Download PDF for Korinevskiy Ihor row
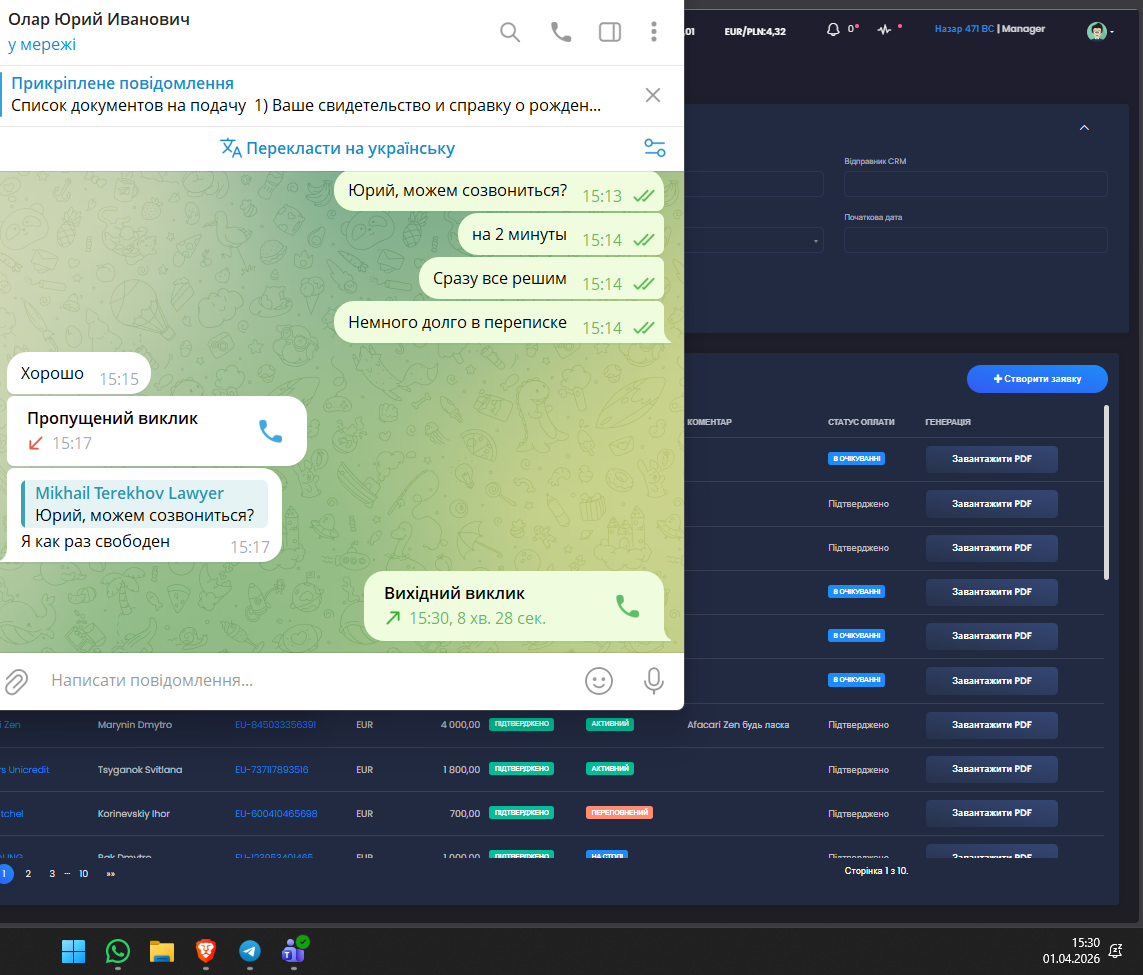The width and height of the screenshot is (1143, 975). point(991,813)
